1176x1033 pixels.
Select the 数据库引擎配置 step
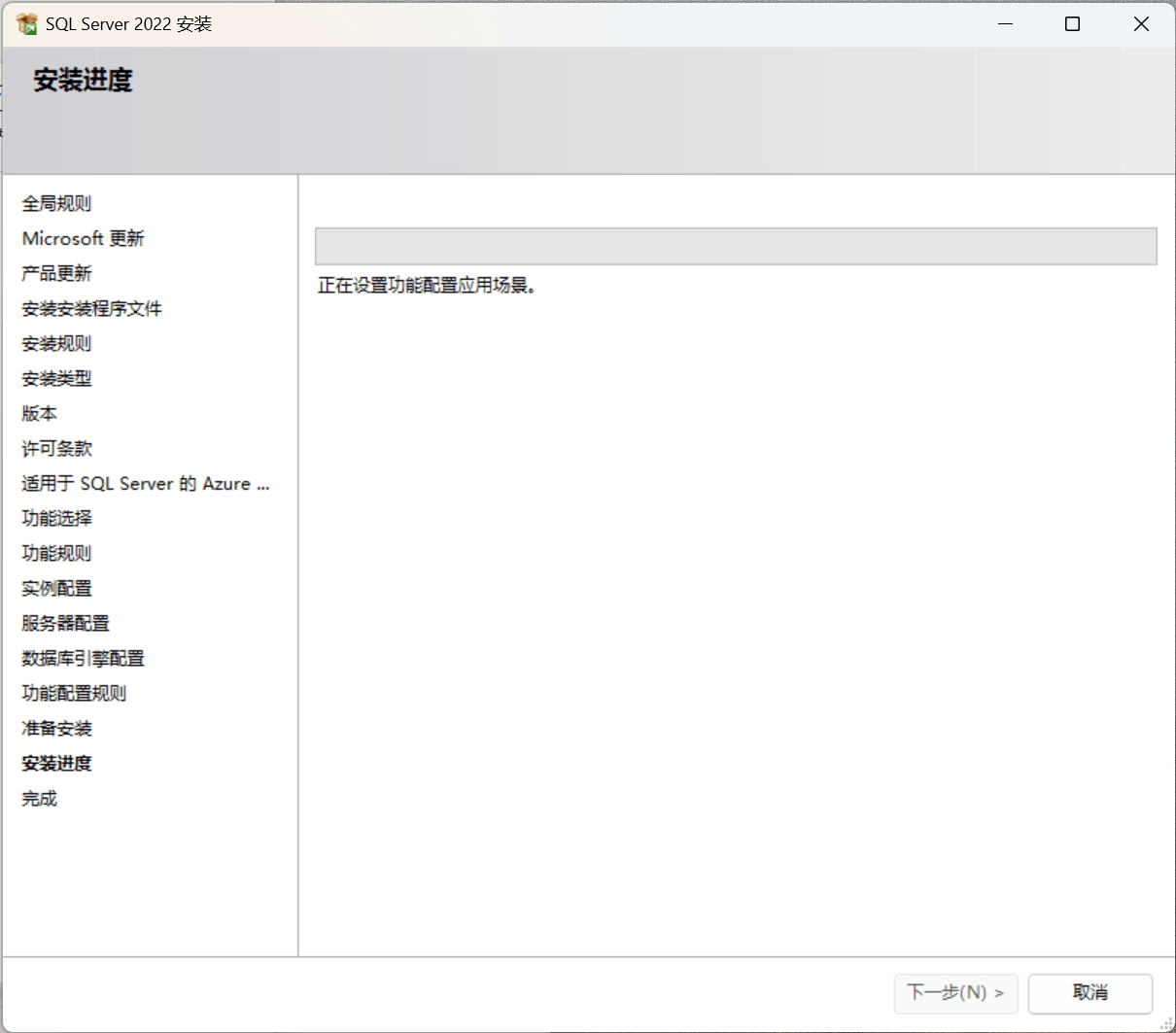(x=83, y=658)
